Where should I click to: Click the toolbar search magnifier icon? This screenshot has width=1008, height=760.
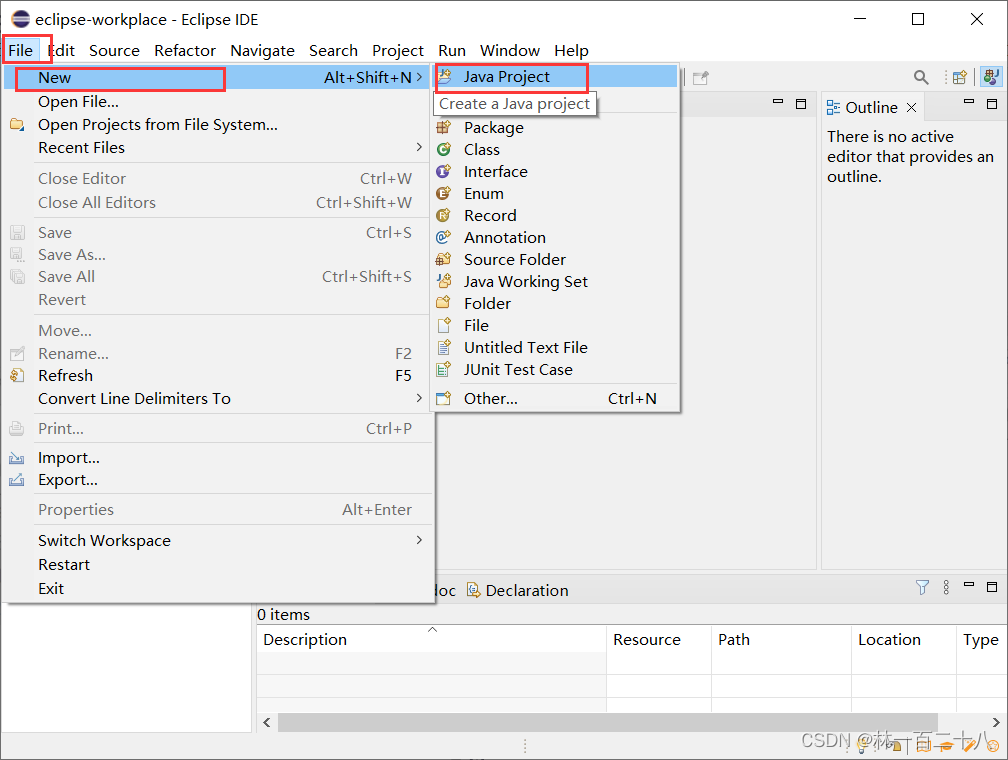(921, 78)
